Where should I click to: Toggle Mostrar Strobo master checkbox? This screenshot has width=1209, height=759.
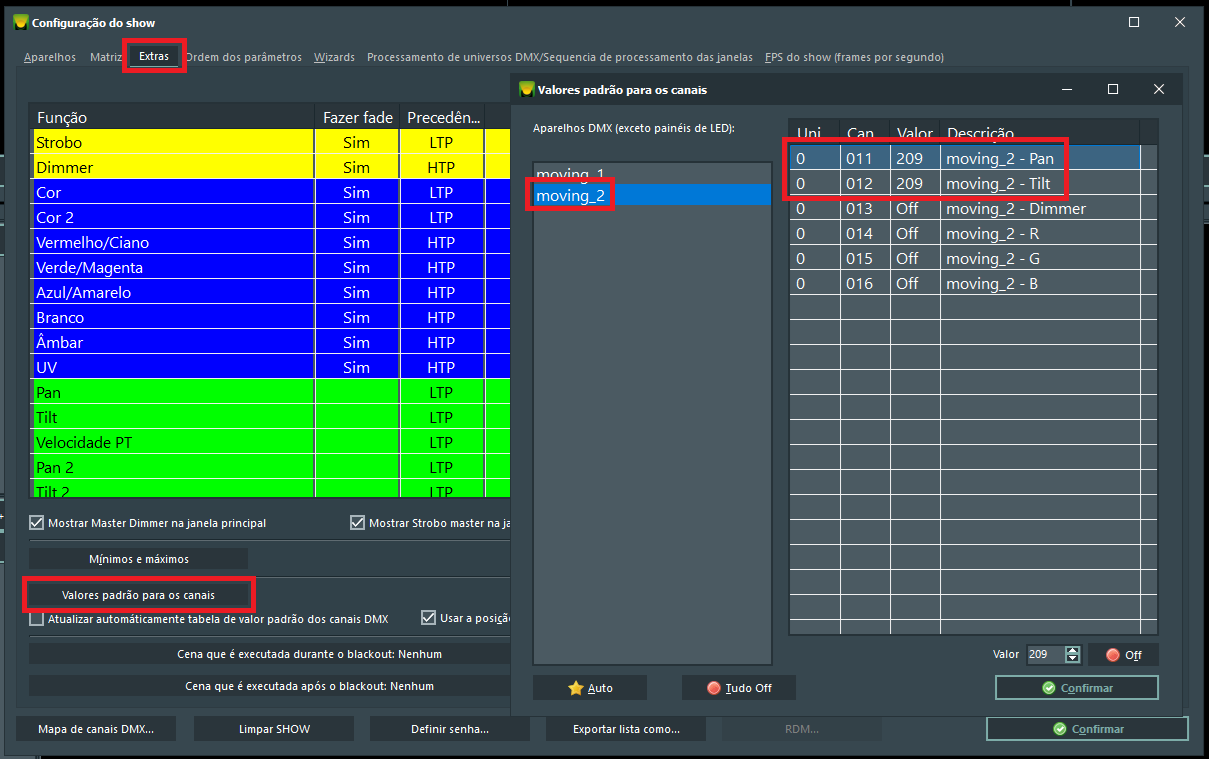point(357,523)
